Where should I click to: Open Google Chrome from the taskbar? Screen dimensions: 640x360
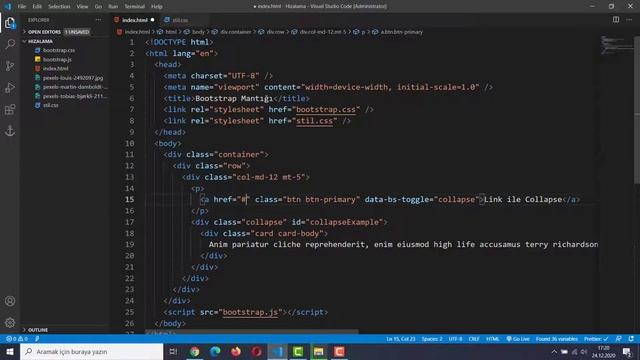tap(195, 351)
